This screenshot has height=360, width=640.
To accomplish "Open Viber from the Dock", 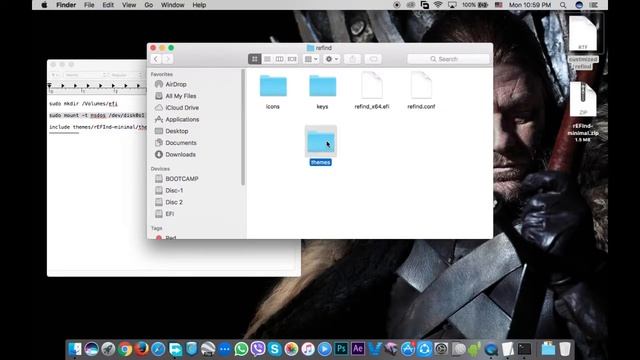I will tap(258, 349).
